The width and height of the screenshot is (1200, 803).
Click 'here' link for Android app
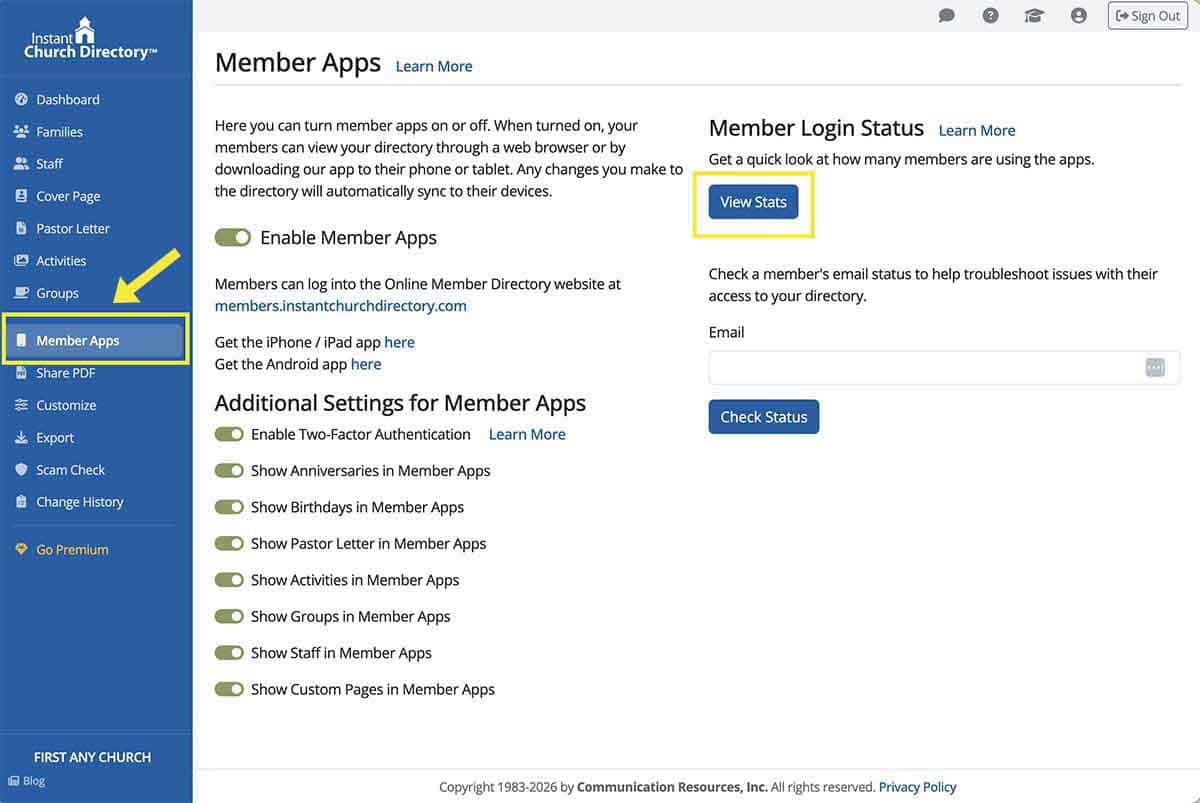[366, 364]
